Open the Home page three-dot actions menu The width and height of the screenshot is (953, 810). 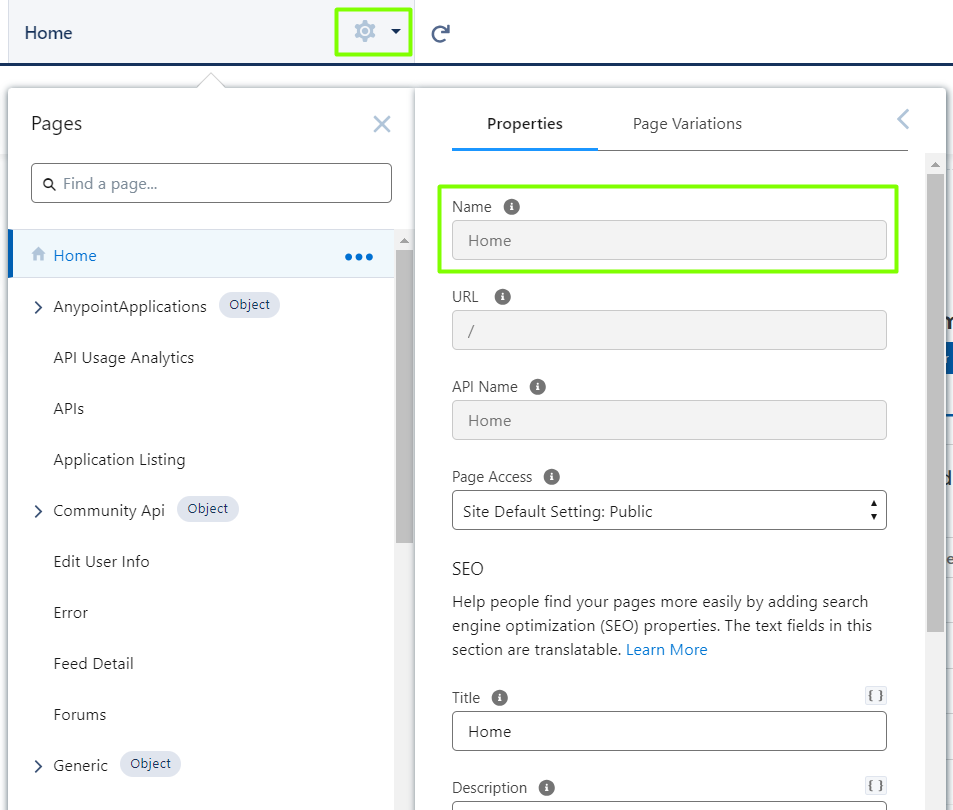tap(358, 256)
